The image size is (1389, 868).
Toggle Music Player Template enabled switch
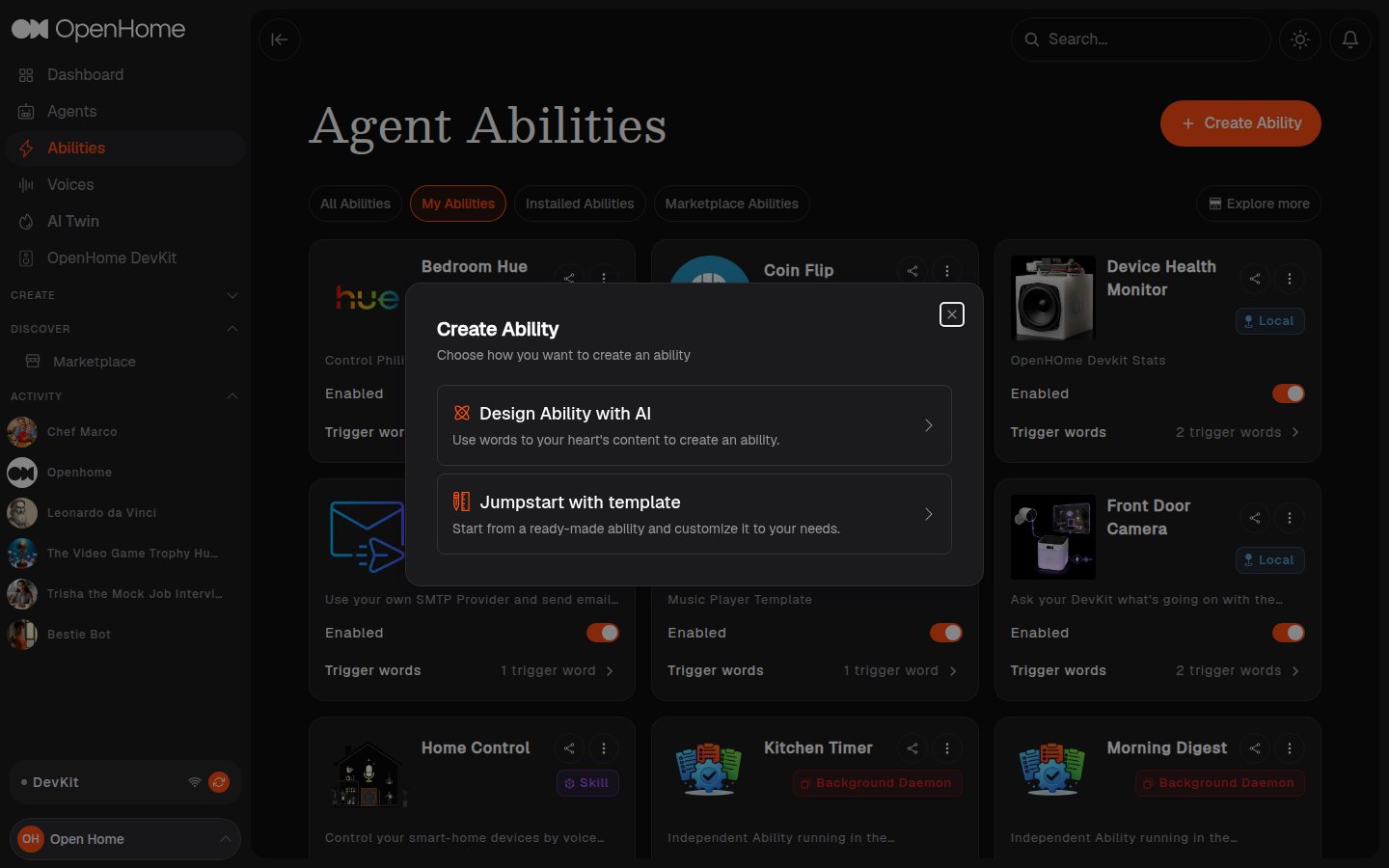click(946, 633)
